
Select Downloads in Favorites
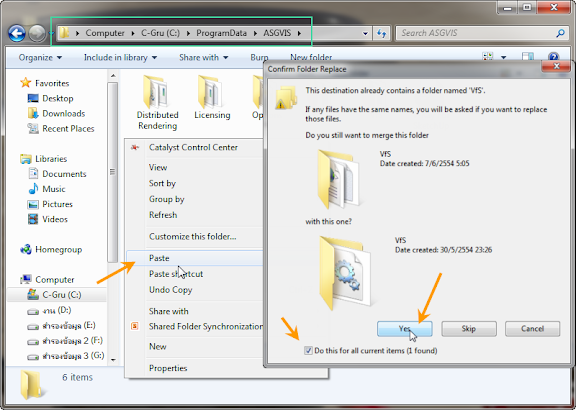(63, 113)
